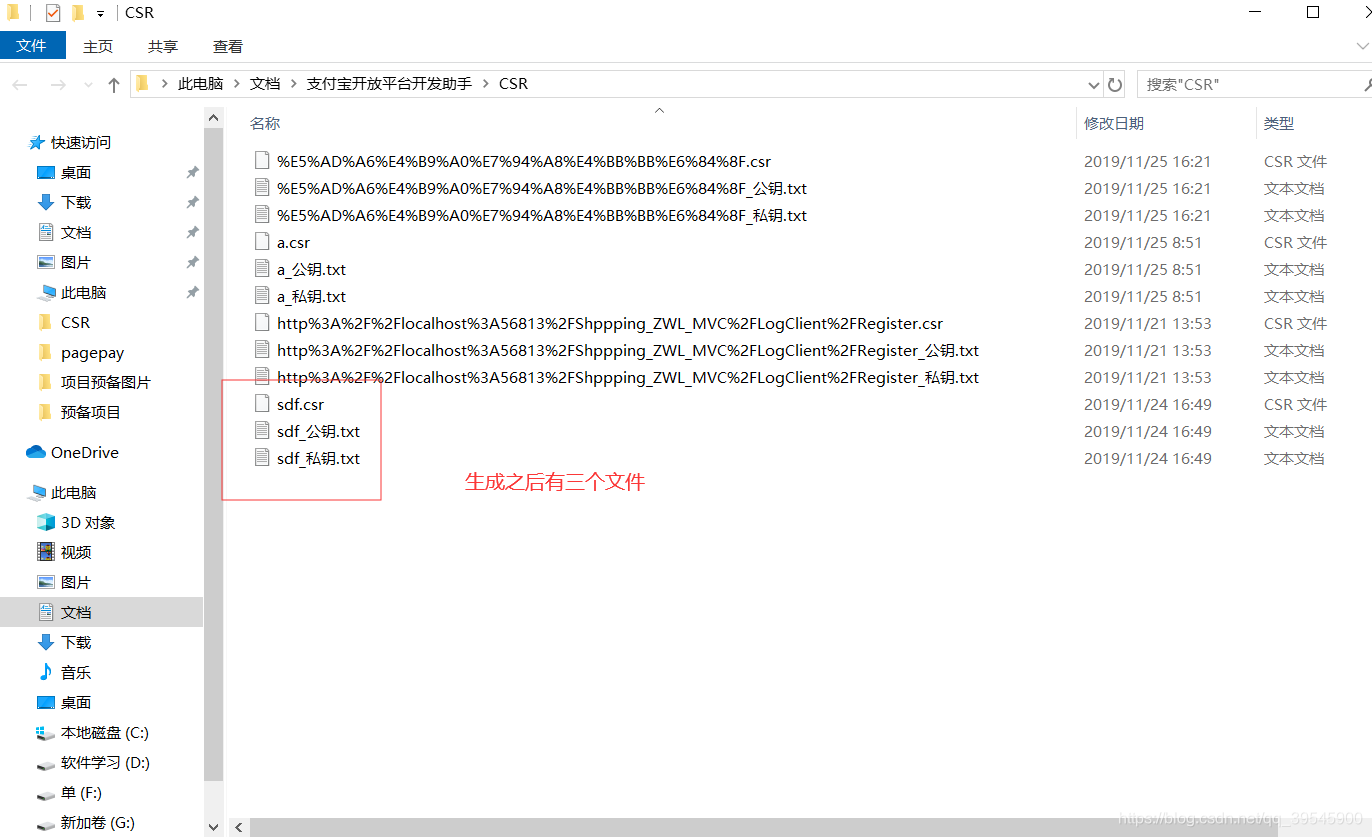Select the a.csr file

[x=293, y=242]
